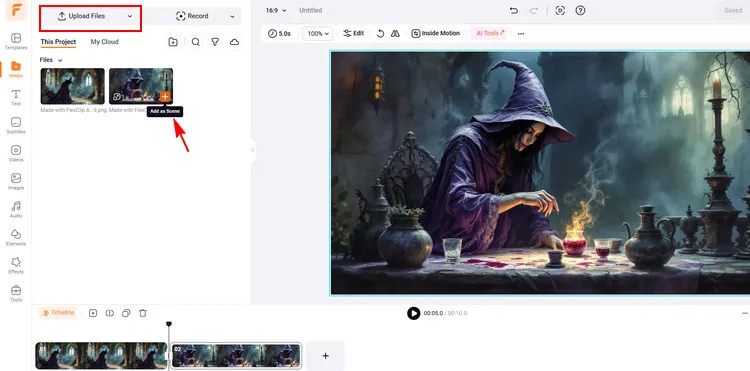The image size is (750, 371).
Task: Switch to the My Cloud tab
Action: point(105,42)
